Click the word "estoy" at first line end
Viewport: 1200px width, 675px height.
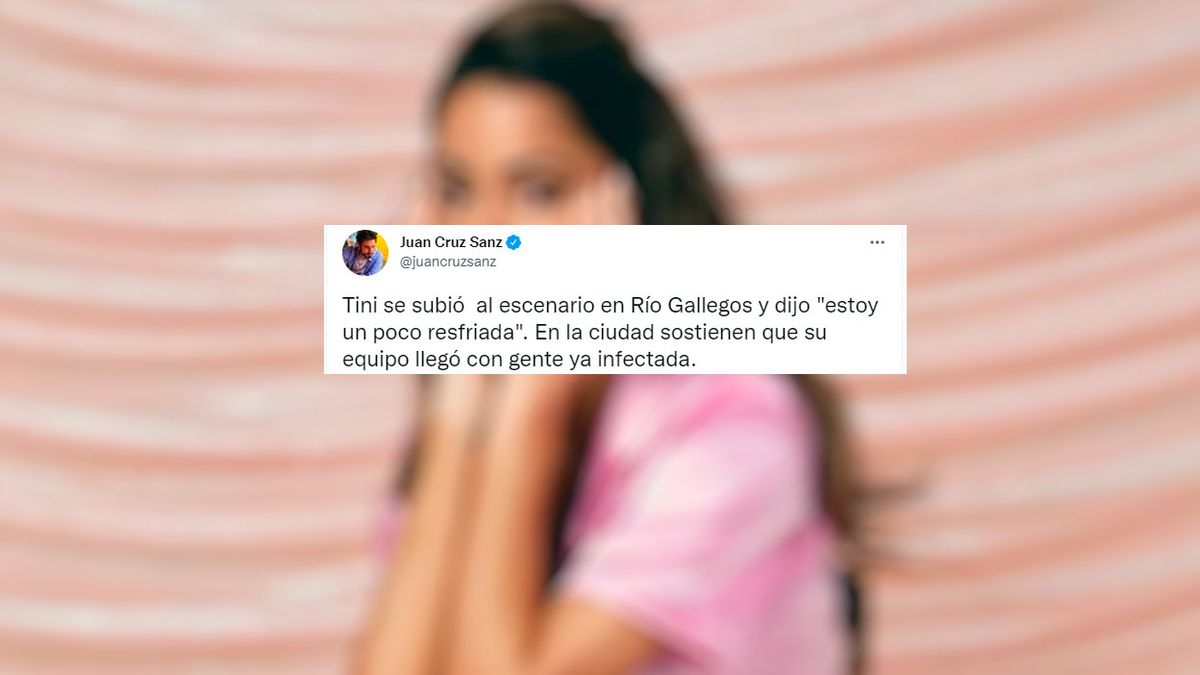click(850, 306)
